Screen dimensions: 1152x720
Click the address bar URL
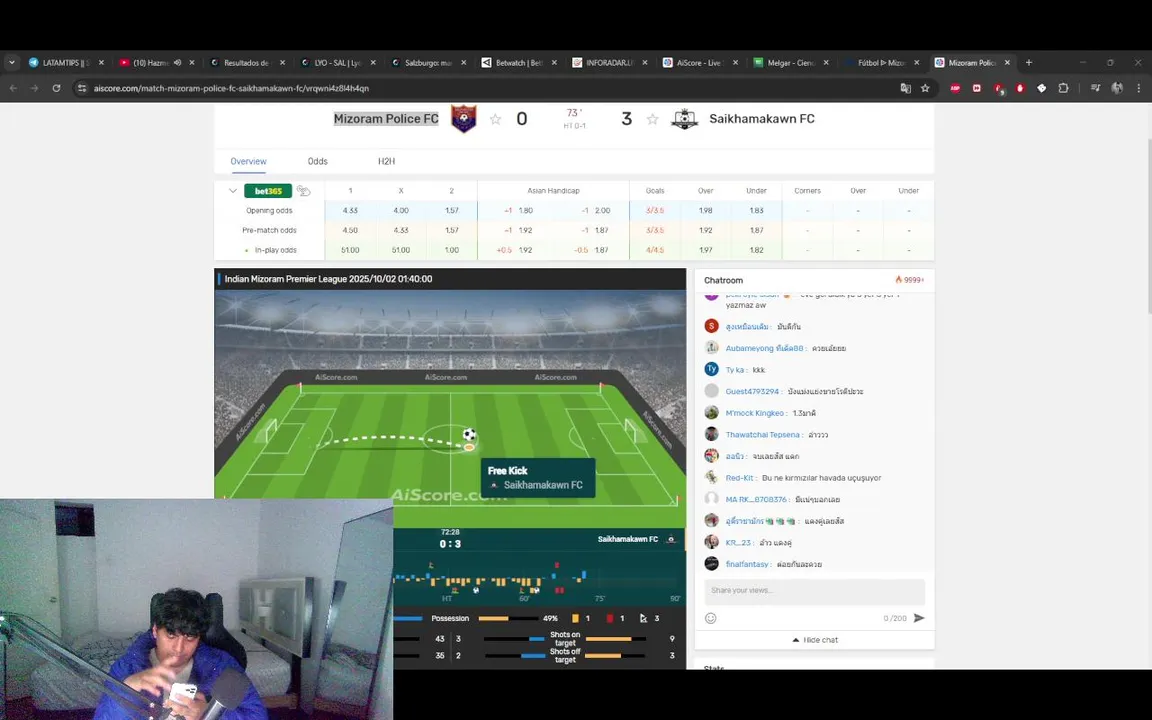(231, 88)
